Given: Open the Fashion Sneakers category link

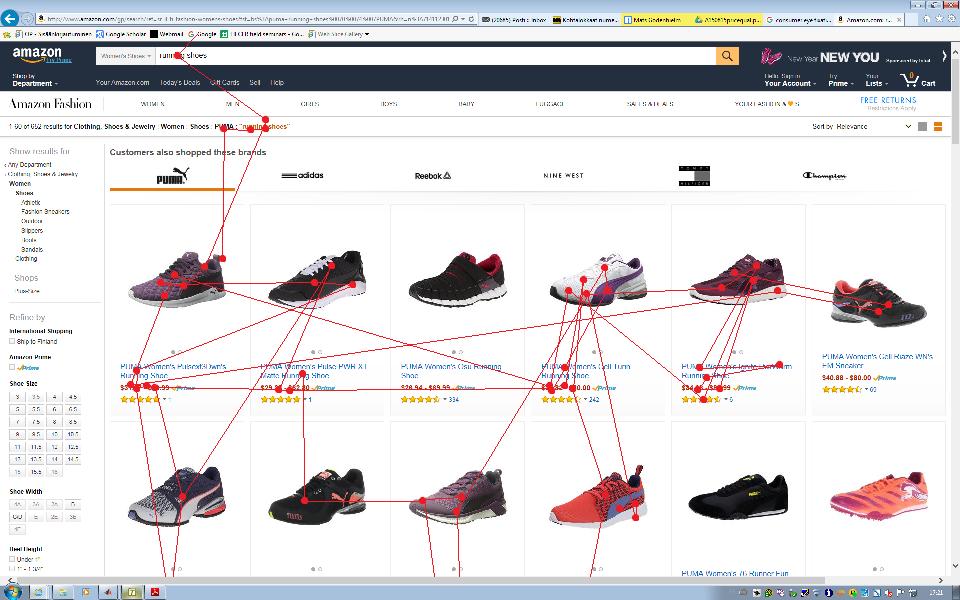Looking at the screenshot, I should tap(45, 212).
